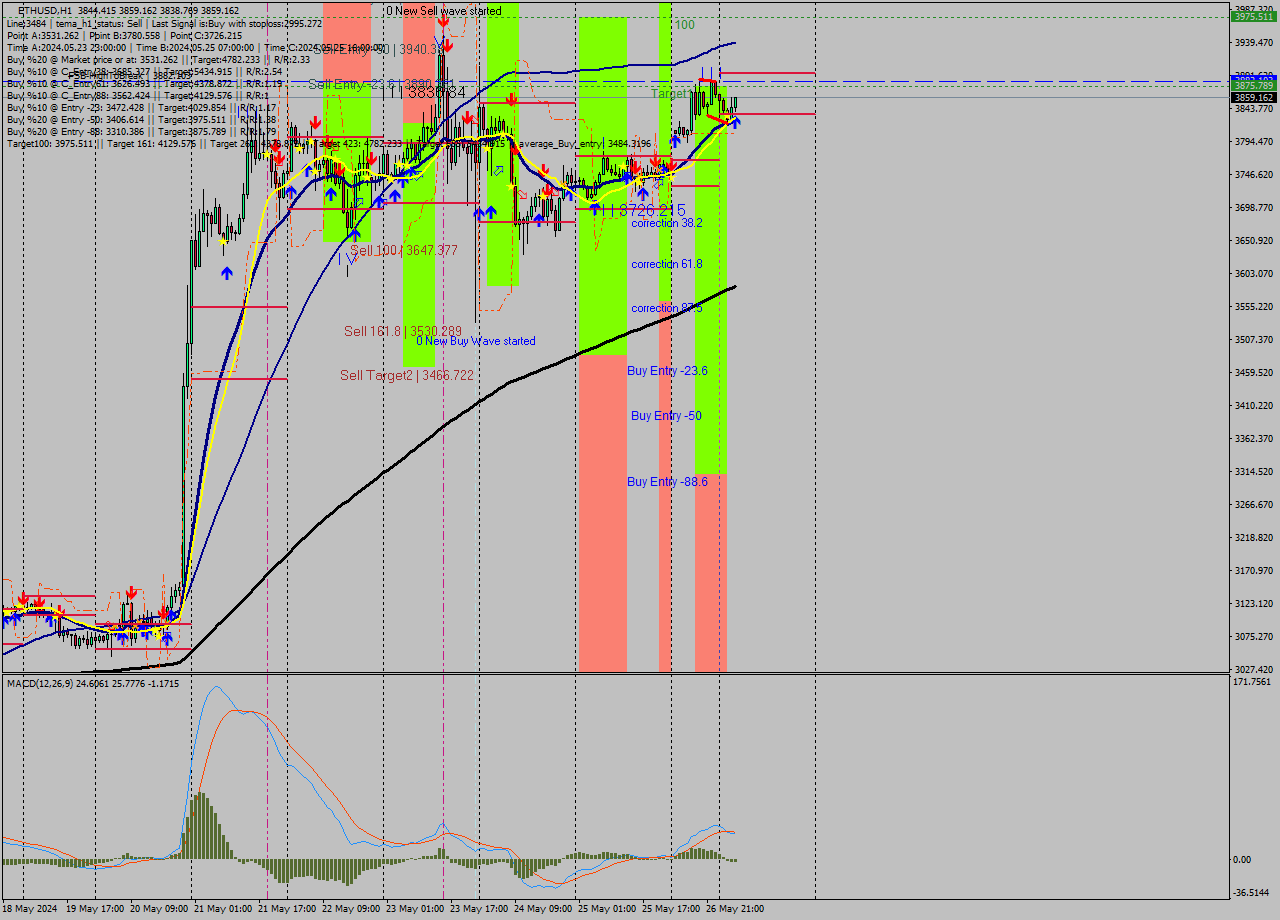Select the 'correction 87.5' label

point(667,308)
